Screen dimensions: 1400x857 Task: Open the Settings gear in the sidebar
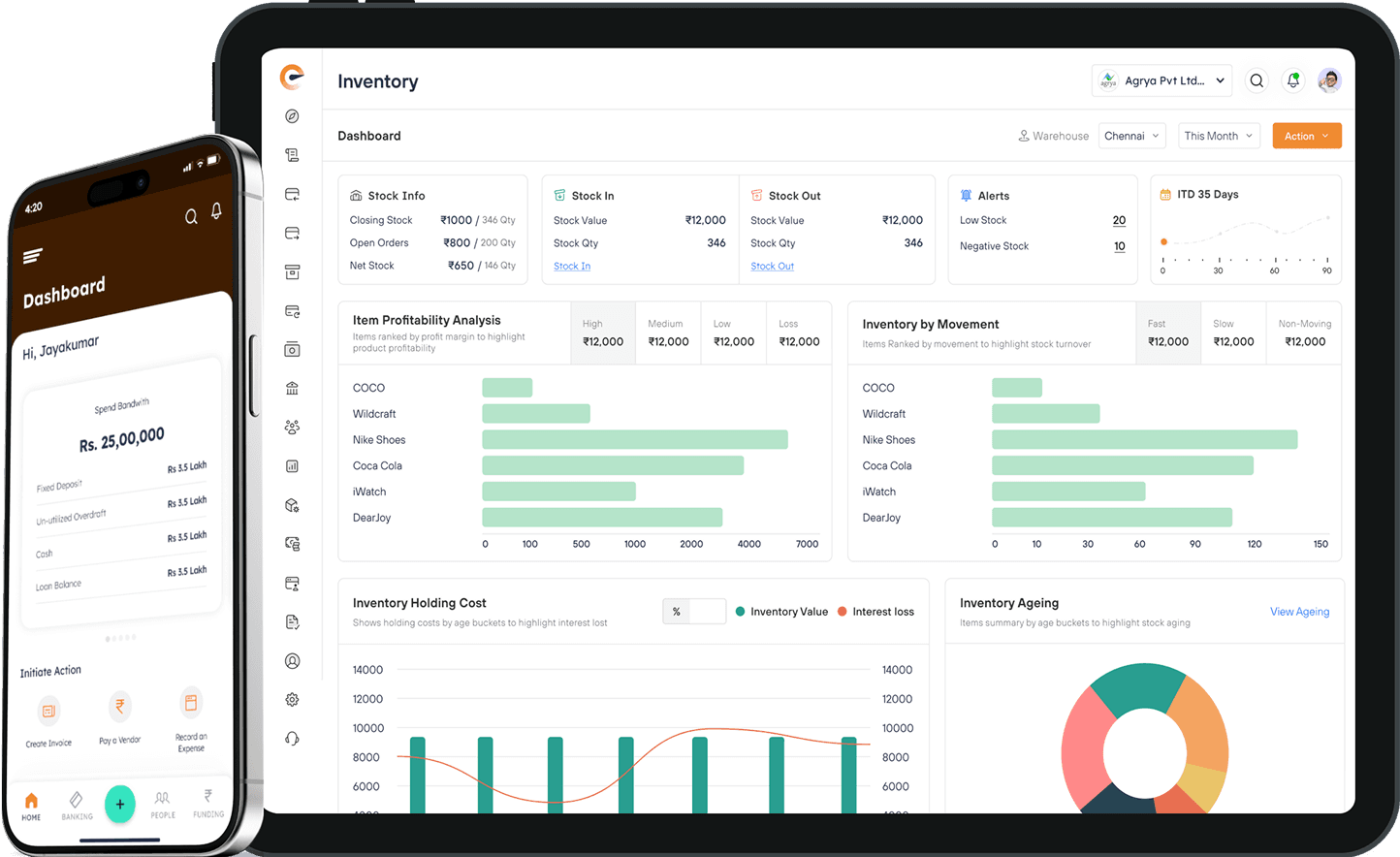click(x=292, y=699)
